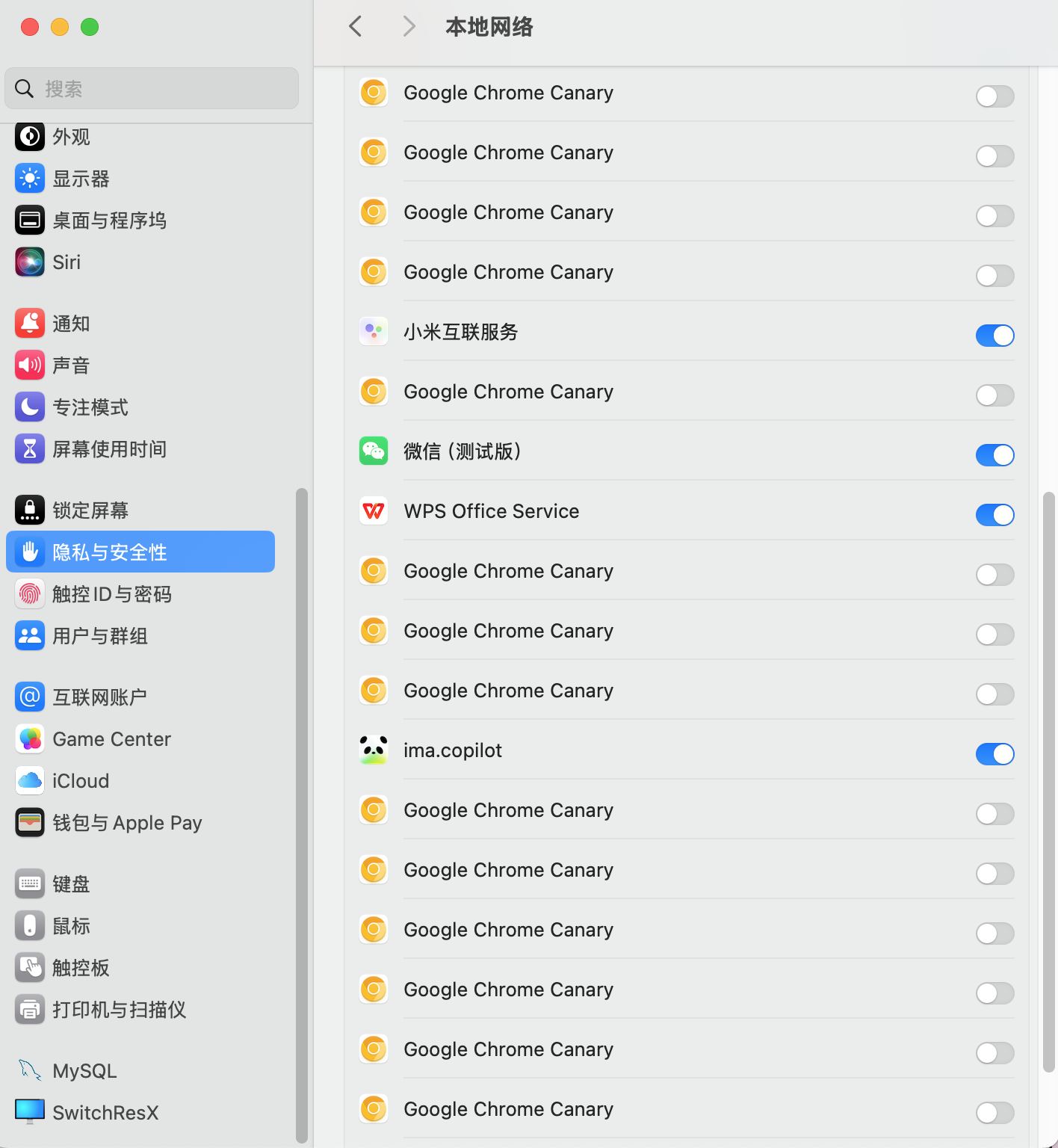Click the sidebar vertical scrollbar
The image size is (1058, 1148).
(302, 815)
